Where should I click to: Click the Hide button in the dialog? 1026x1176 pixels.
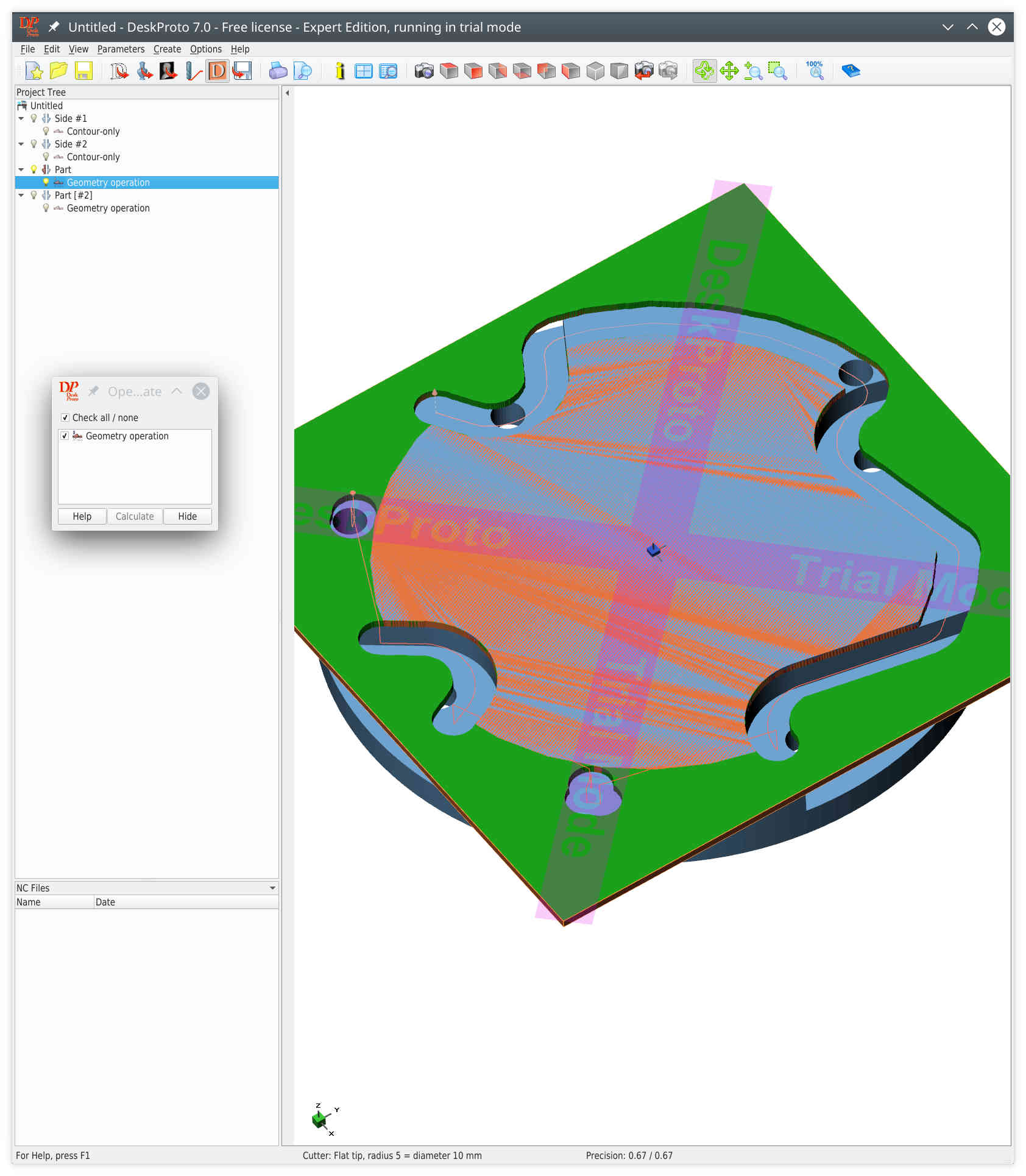click(x=187, y=517)
